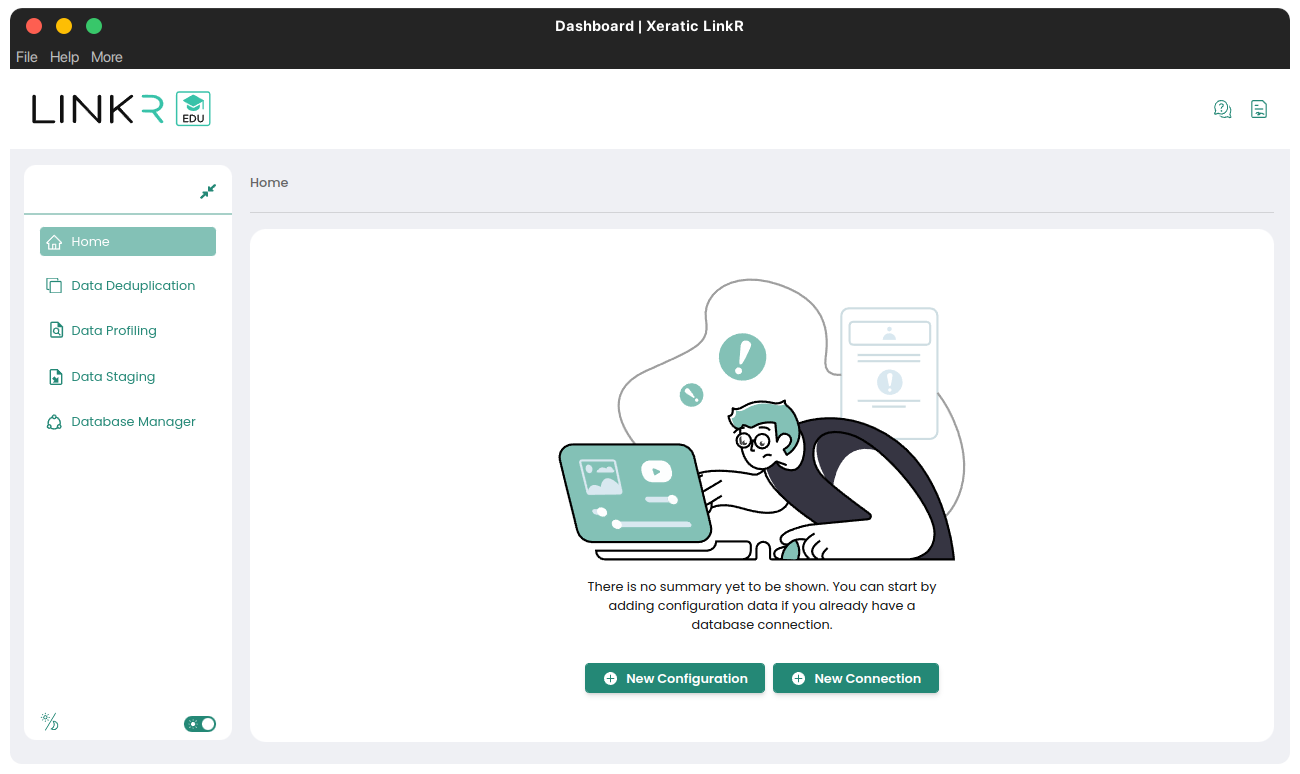Open the File menu

tap(27, 57)
